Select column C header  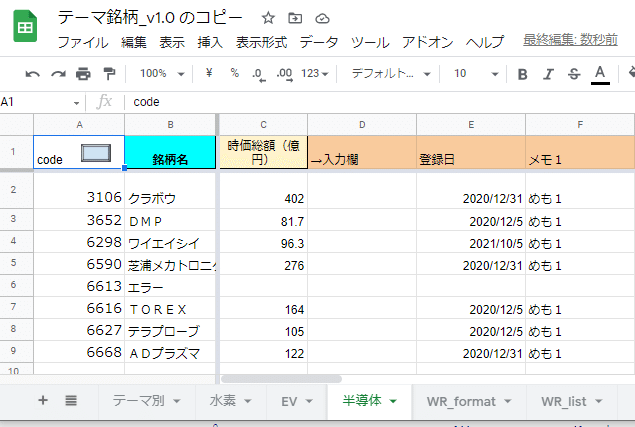click(263, 125)
